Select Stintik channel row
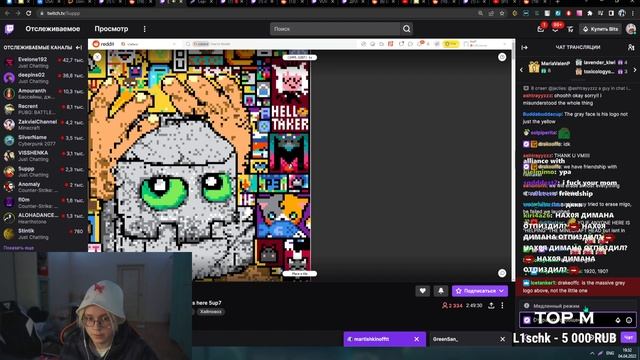 click(x=44, y=233)
